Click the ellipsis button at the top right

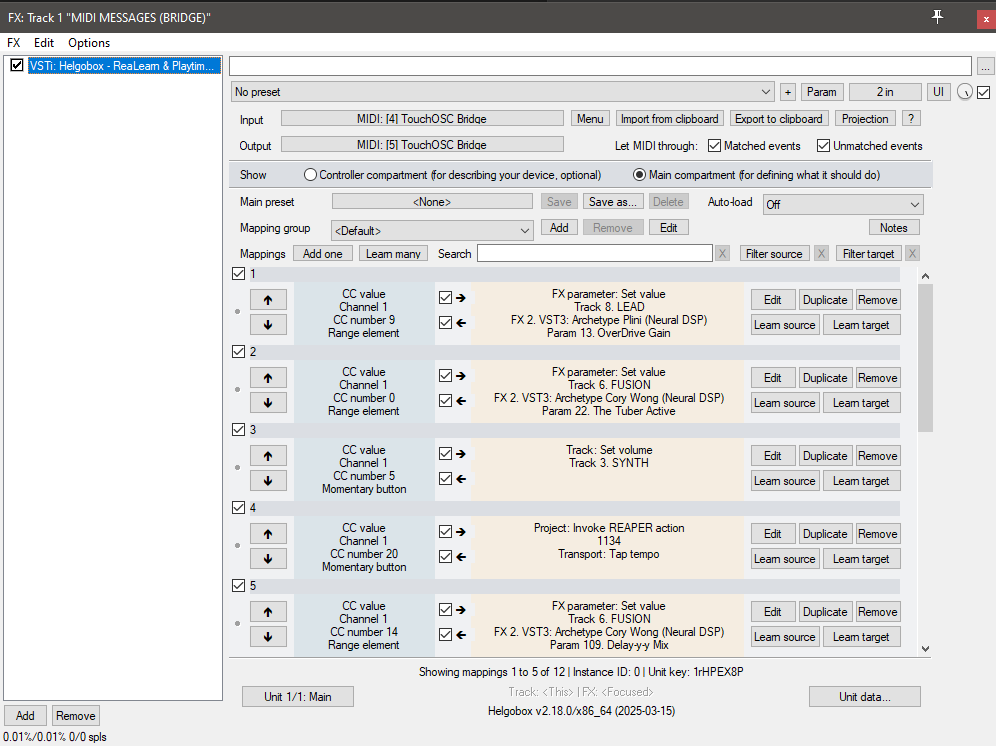[985, 65]
